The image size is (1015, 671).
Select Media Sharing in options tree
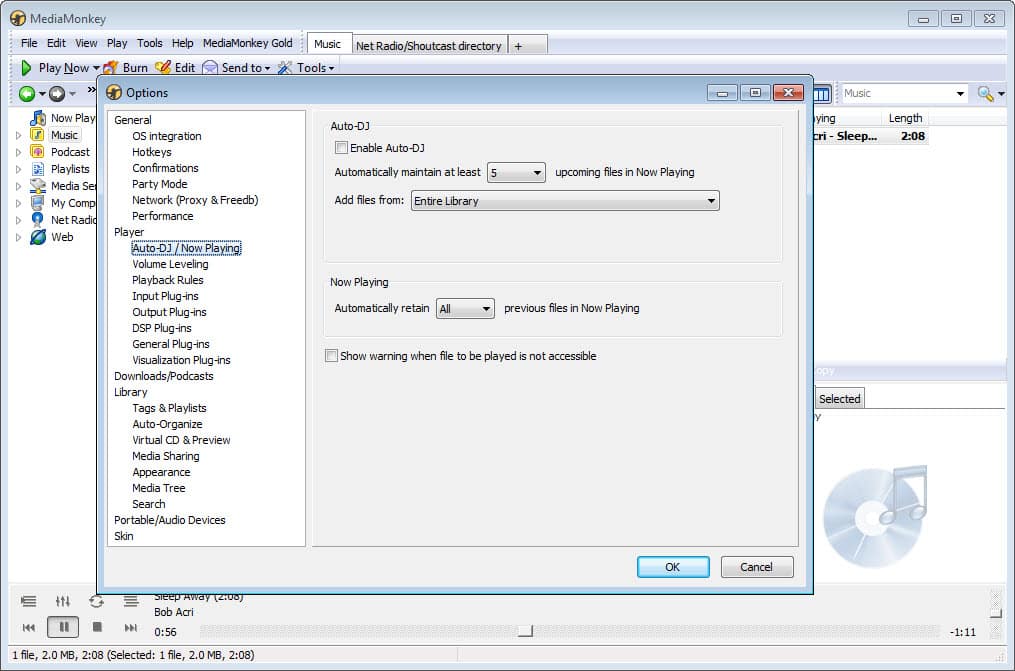pos(166,456)
